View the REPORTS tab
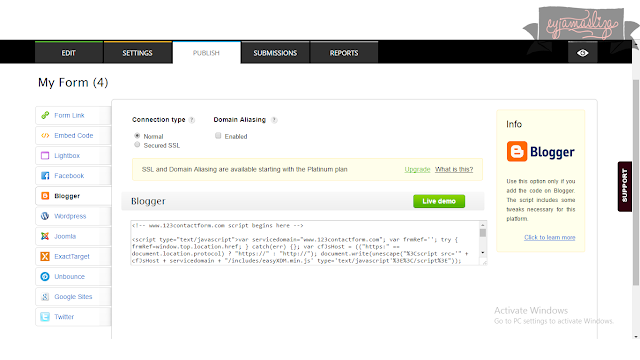 pyautogui.click(x=344, y=53)
